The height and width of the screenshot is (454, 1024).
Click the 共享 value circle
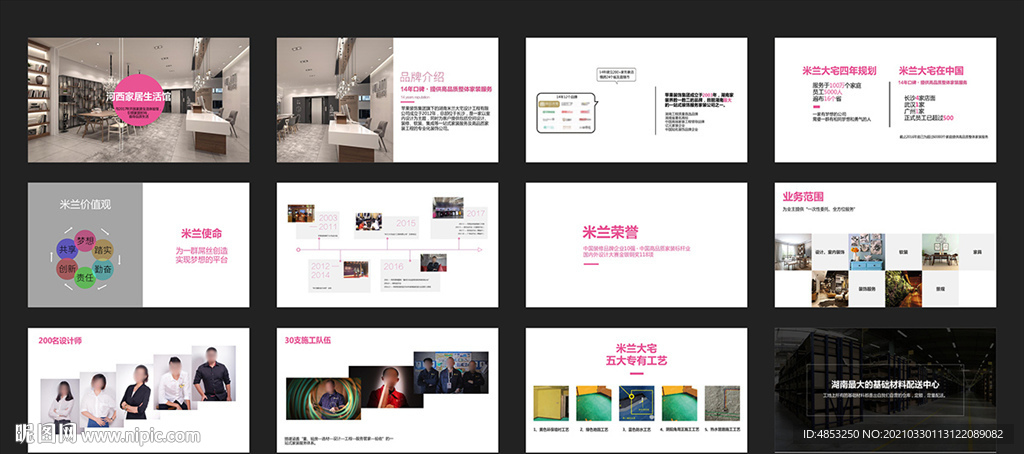[x=67, y=250]
